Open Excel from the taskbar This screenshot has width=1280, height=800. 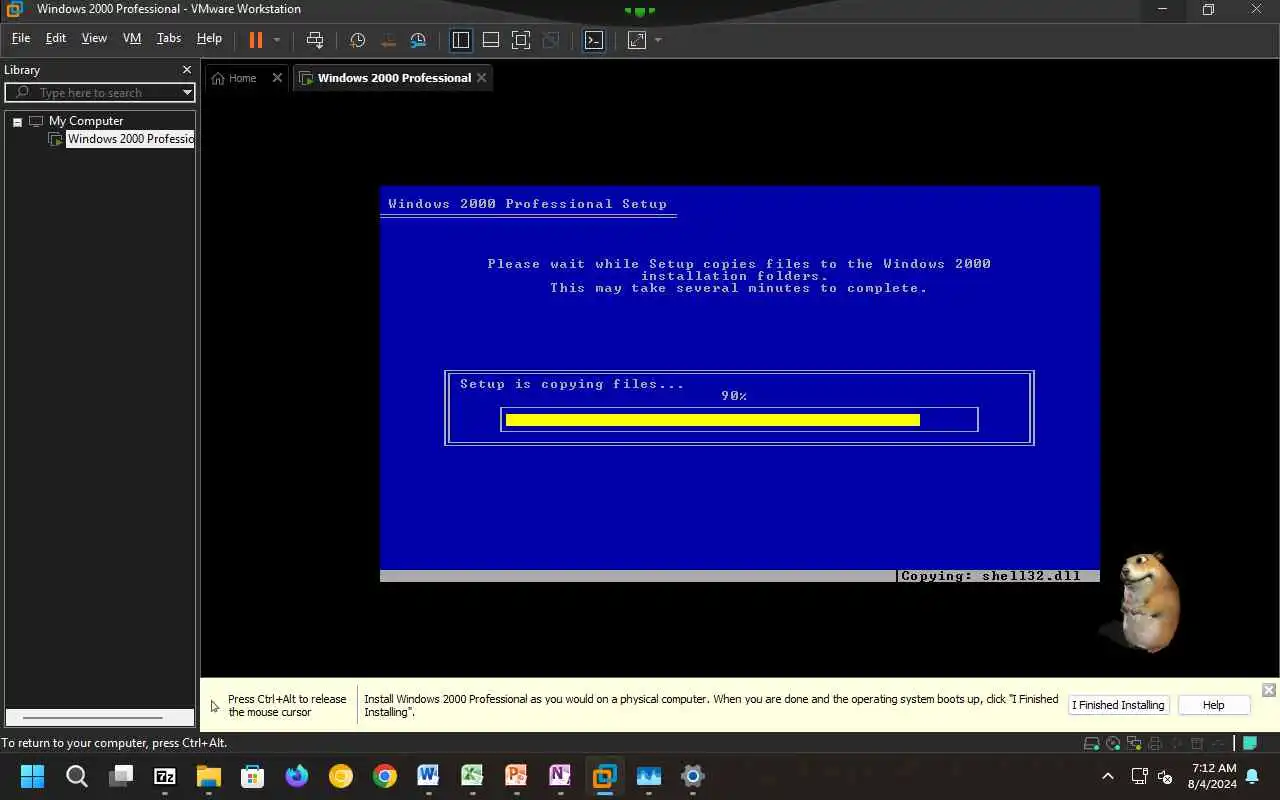click(472, 776)
